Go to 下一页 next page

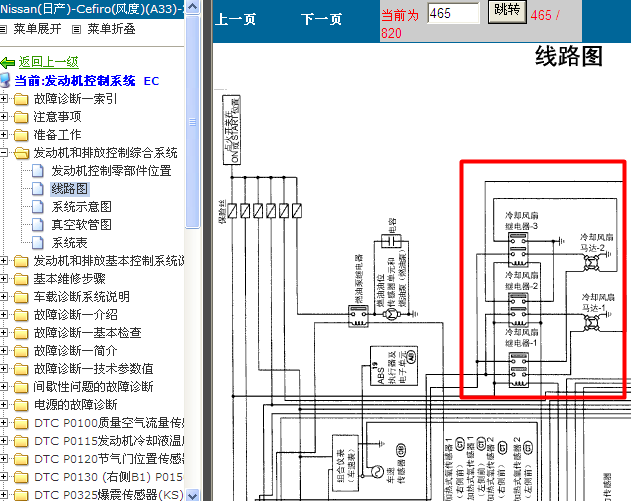[322, 19]
